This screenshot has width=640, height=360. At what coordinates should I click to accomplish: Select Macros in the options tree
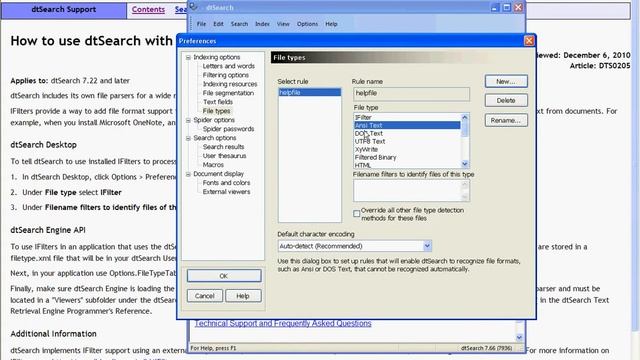point(213,165)
